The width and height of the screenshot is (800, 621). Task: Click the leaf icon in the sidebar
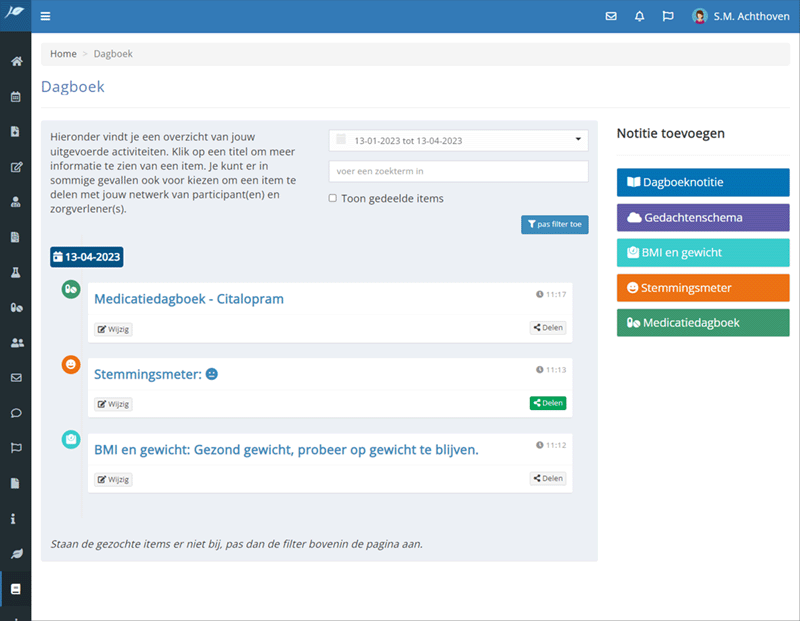tap(16, 553)
